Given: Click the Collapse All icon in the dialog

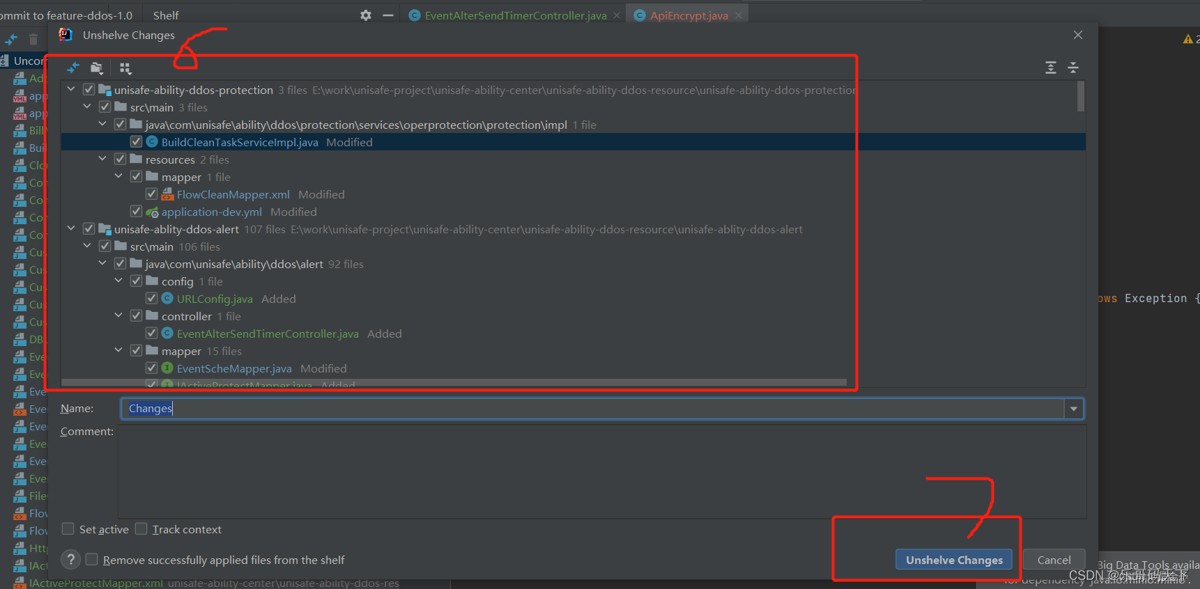Looking at the screenshot, I should tap(1073, 68).
